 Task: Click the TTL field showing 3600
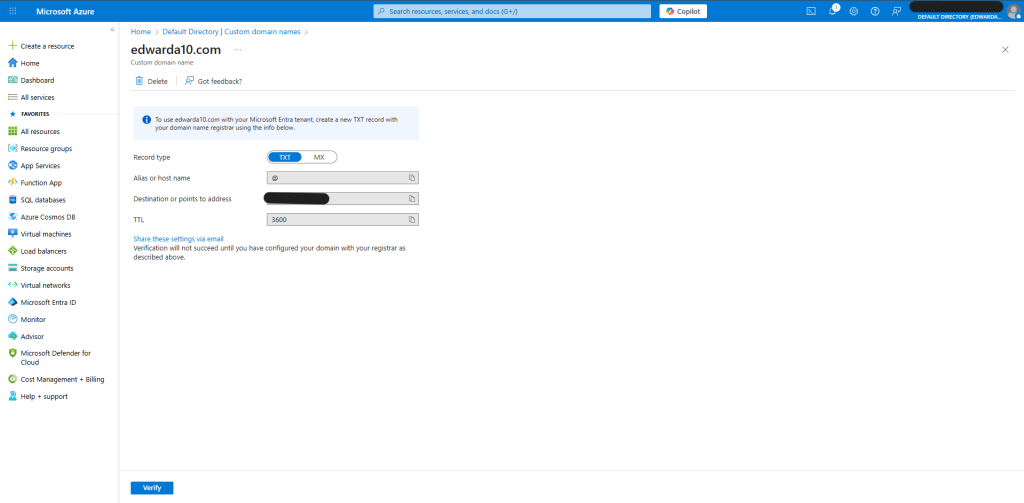[x=343, y=219]
